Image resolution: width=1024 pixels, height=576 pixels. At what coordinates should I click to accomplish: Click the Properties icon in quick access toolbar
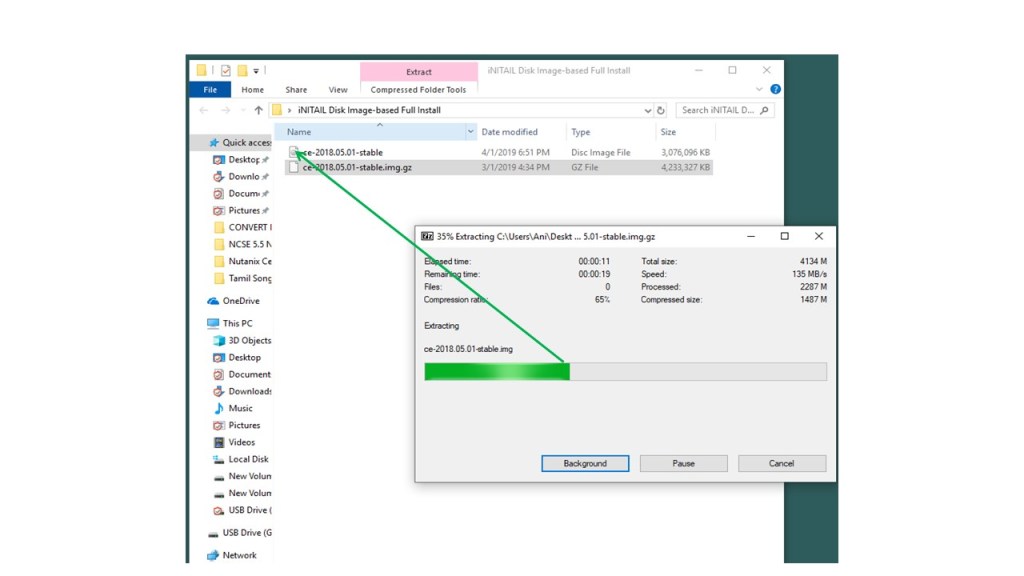click(226, 71)
